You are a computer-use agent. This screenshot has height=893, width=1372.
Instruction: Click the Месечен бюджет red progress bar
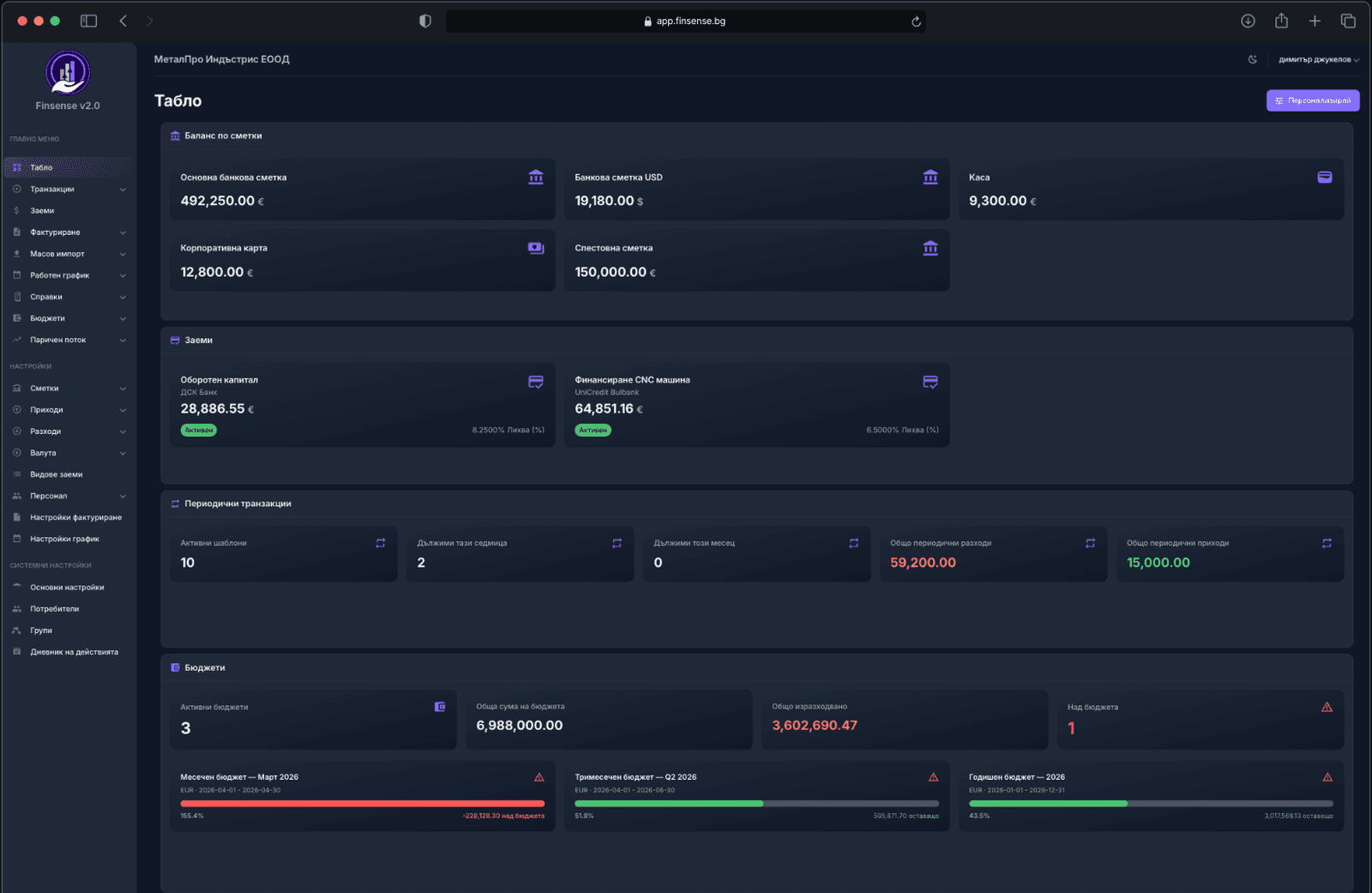(363, 804)
